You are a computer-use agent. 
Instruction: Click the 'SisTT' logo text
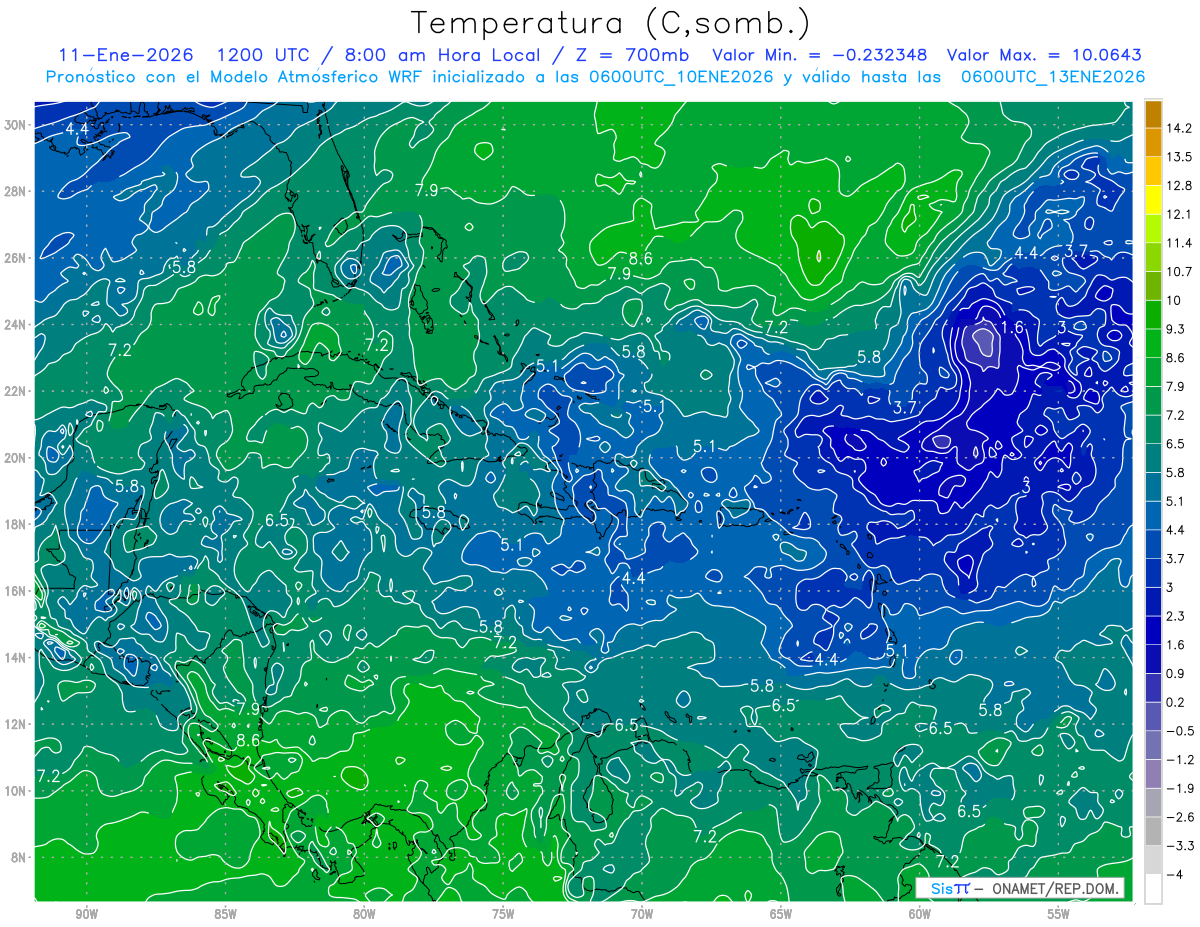click(949, 888)
